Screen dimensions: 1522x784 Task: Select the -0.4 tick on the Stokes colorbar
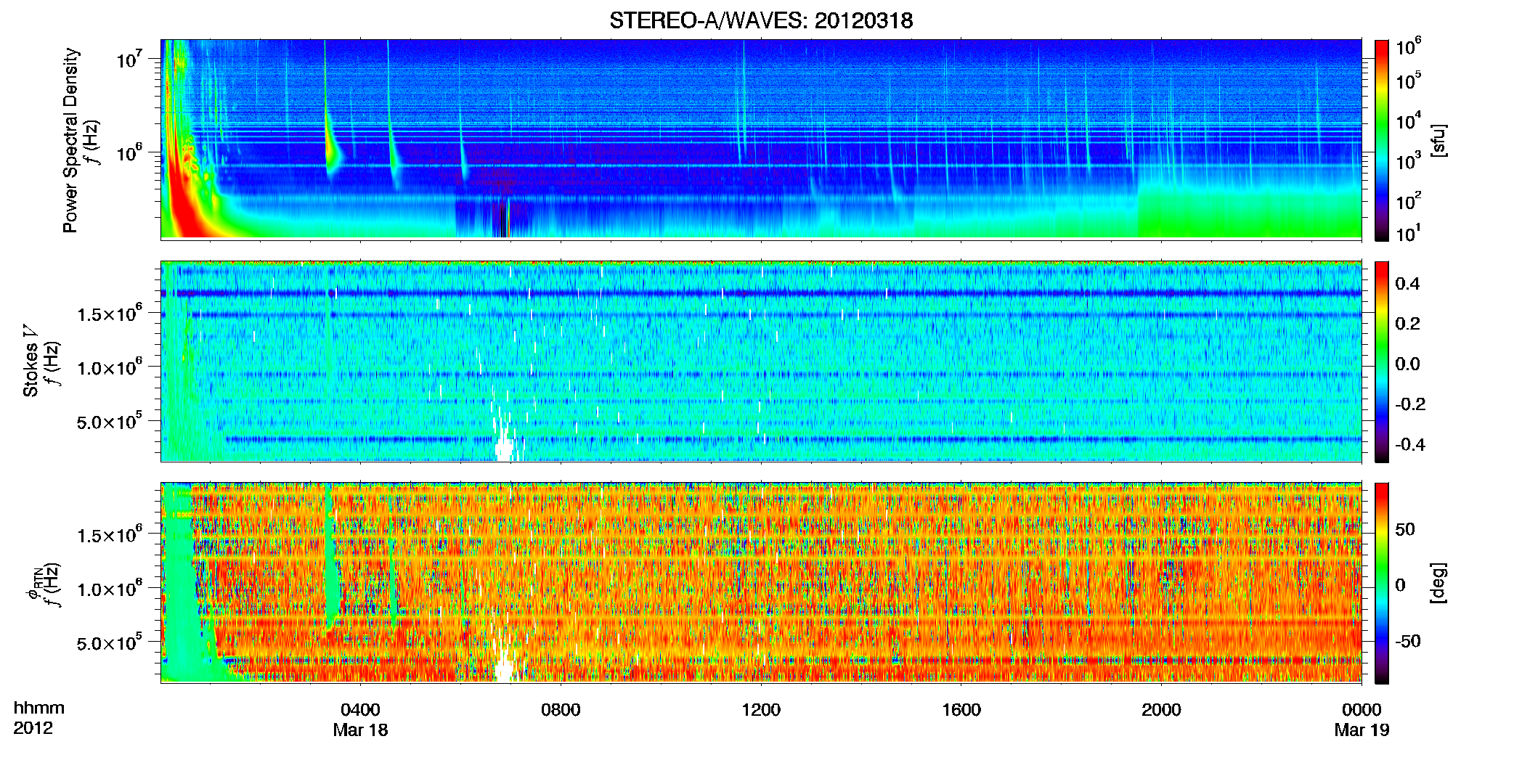click(x=1410, y=445)
